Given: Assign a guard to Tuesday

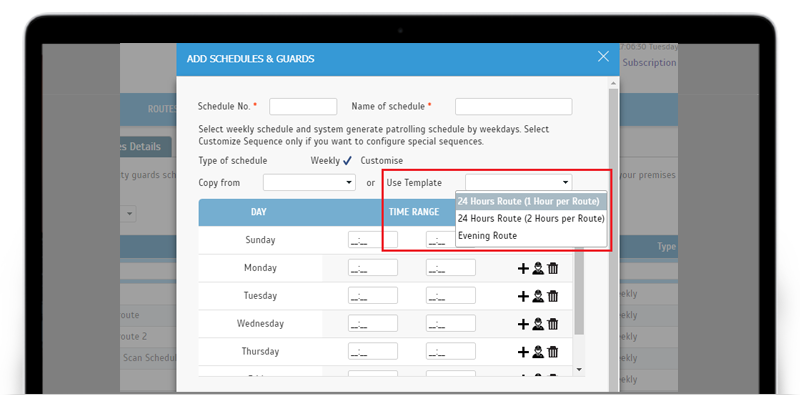Looking at the screenshot, I should (538, 296).
